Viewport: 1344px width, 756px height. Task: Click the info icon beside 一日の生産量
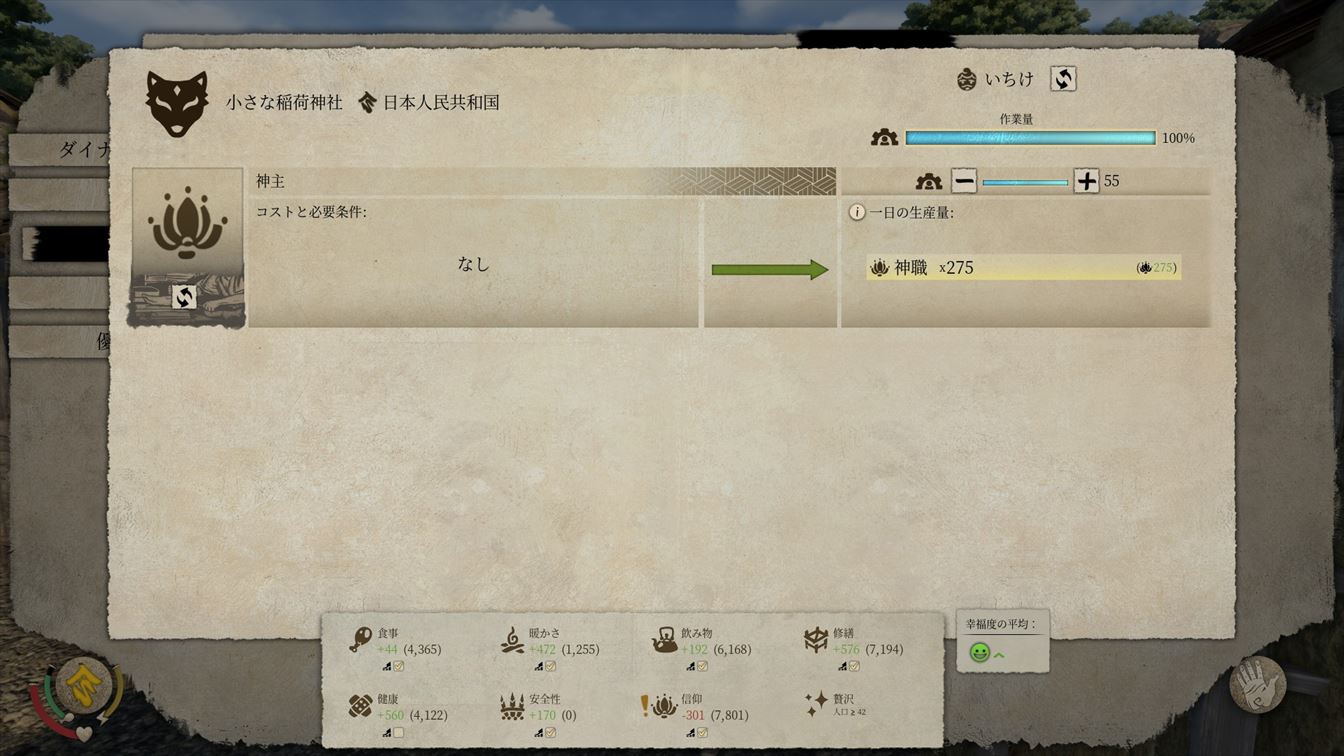tap(857, 213)
